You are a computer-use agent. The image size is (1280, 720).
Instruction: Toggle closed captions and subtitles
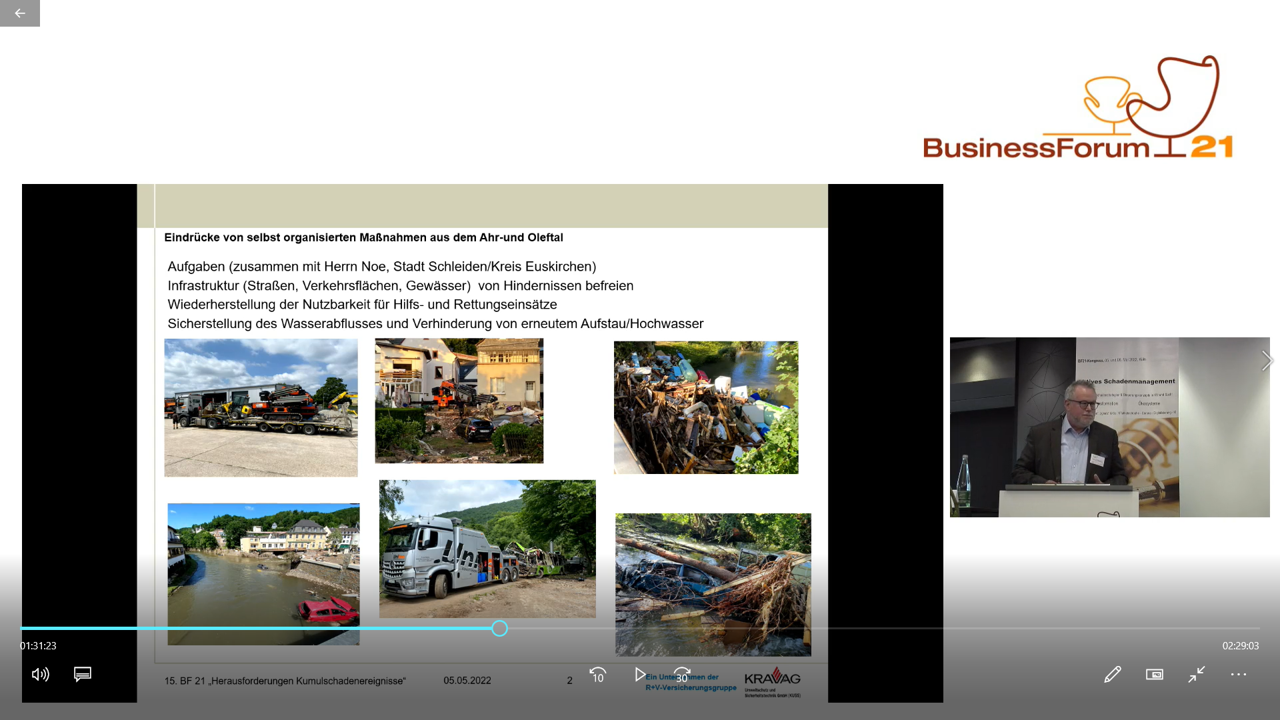[83, 674]
